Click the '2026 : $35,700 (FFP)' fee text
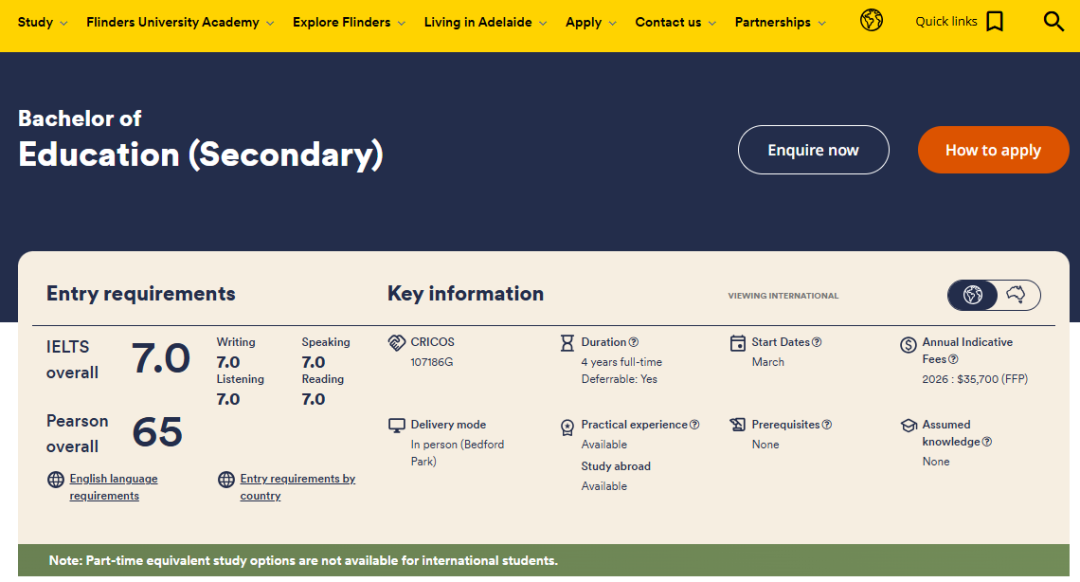The image size is (1080, 582). point(975,380)
